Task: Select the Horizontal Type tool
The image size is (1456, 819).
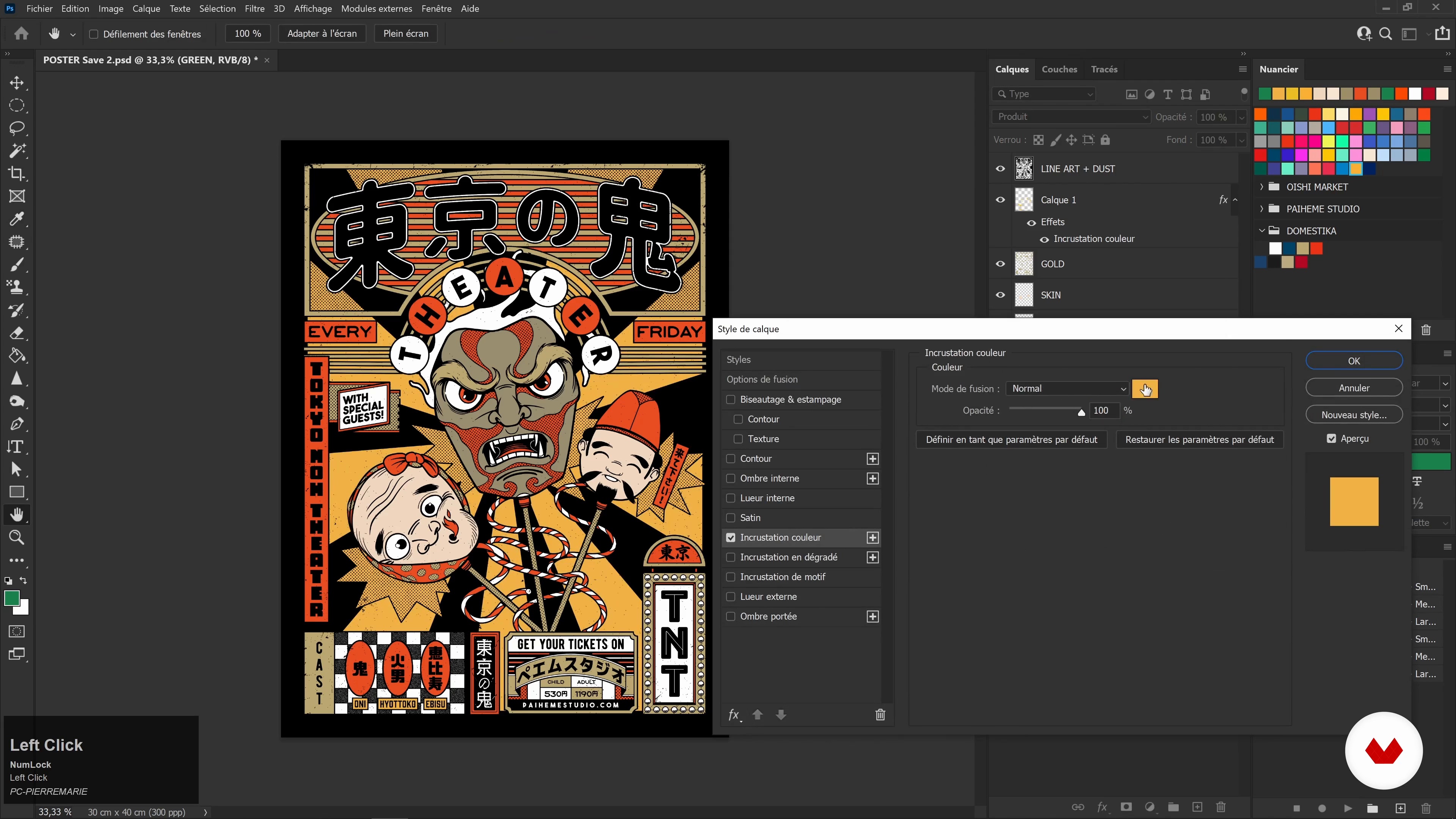Action: click(x=16, y=447)
